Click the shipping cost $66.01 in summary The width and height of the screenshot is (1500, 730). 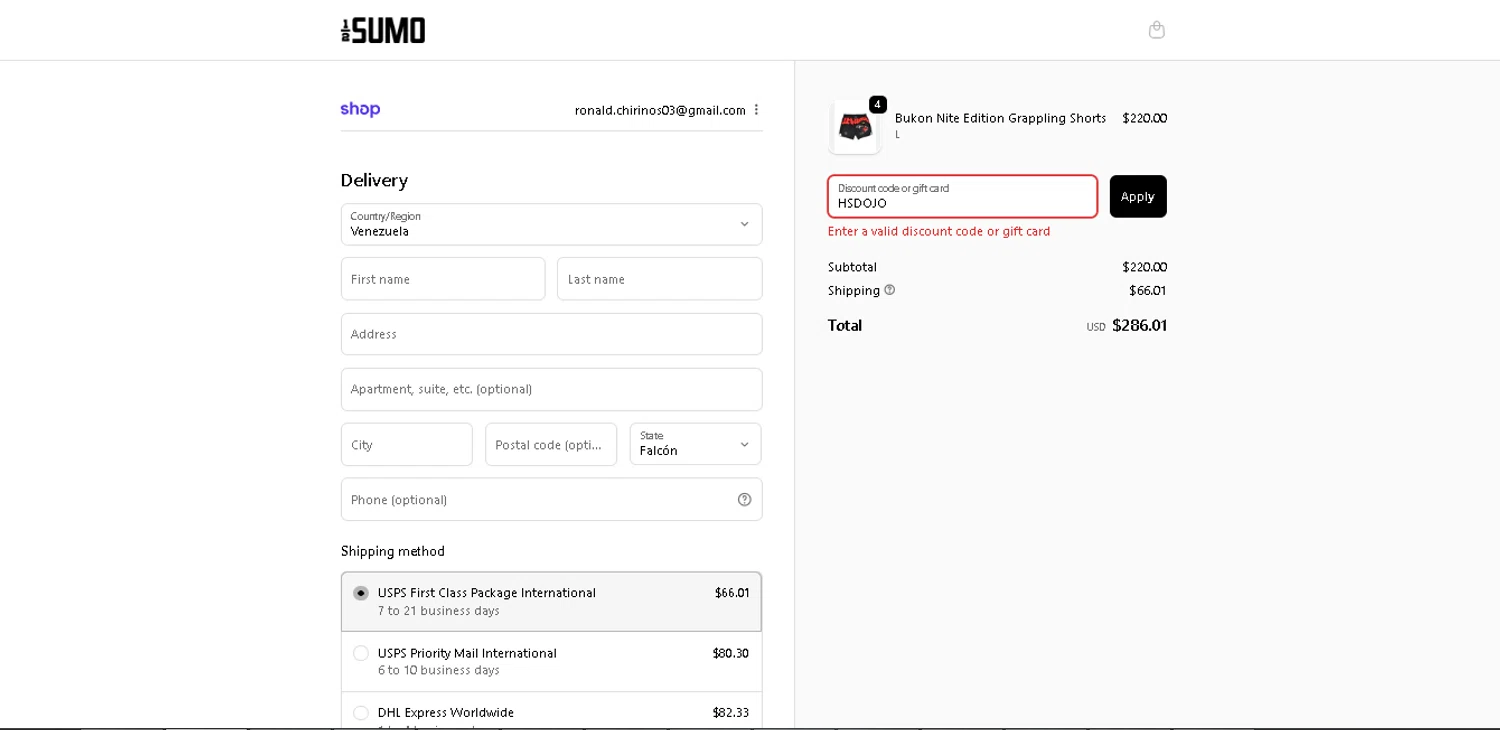pyautogui.click(x=1148, y=290)
